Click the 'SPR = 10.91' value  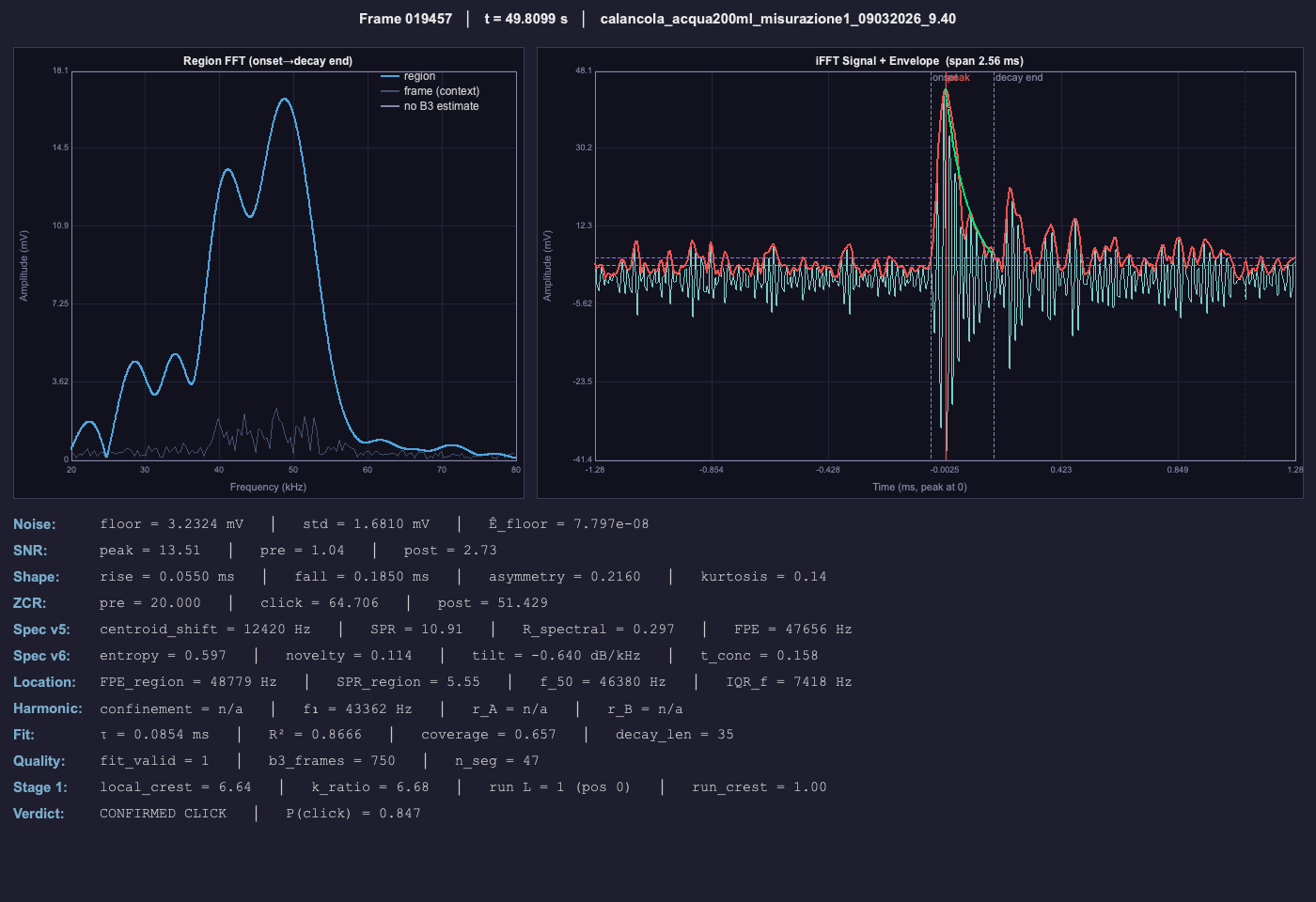tap(416, 630)
